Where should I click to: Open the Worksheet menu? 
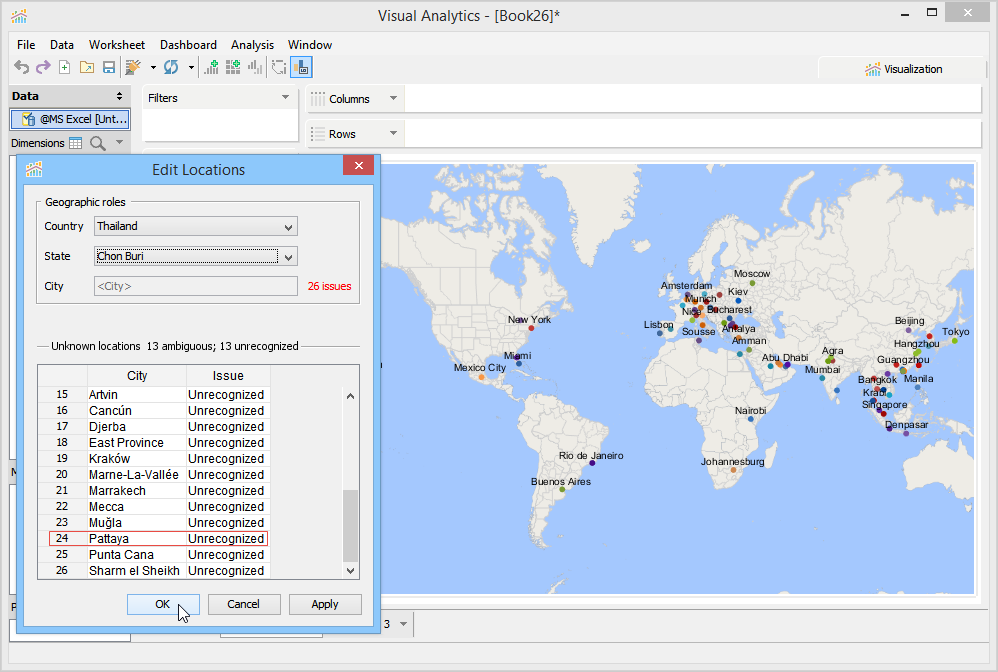[116, 45]
